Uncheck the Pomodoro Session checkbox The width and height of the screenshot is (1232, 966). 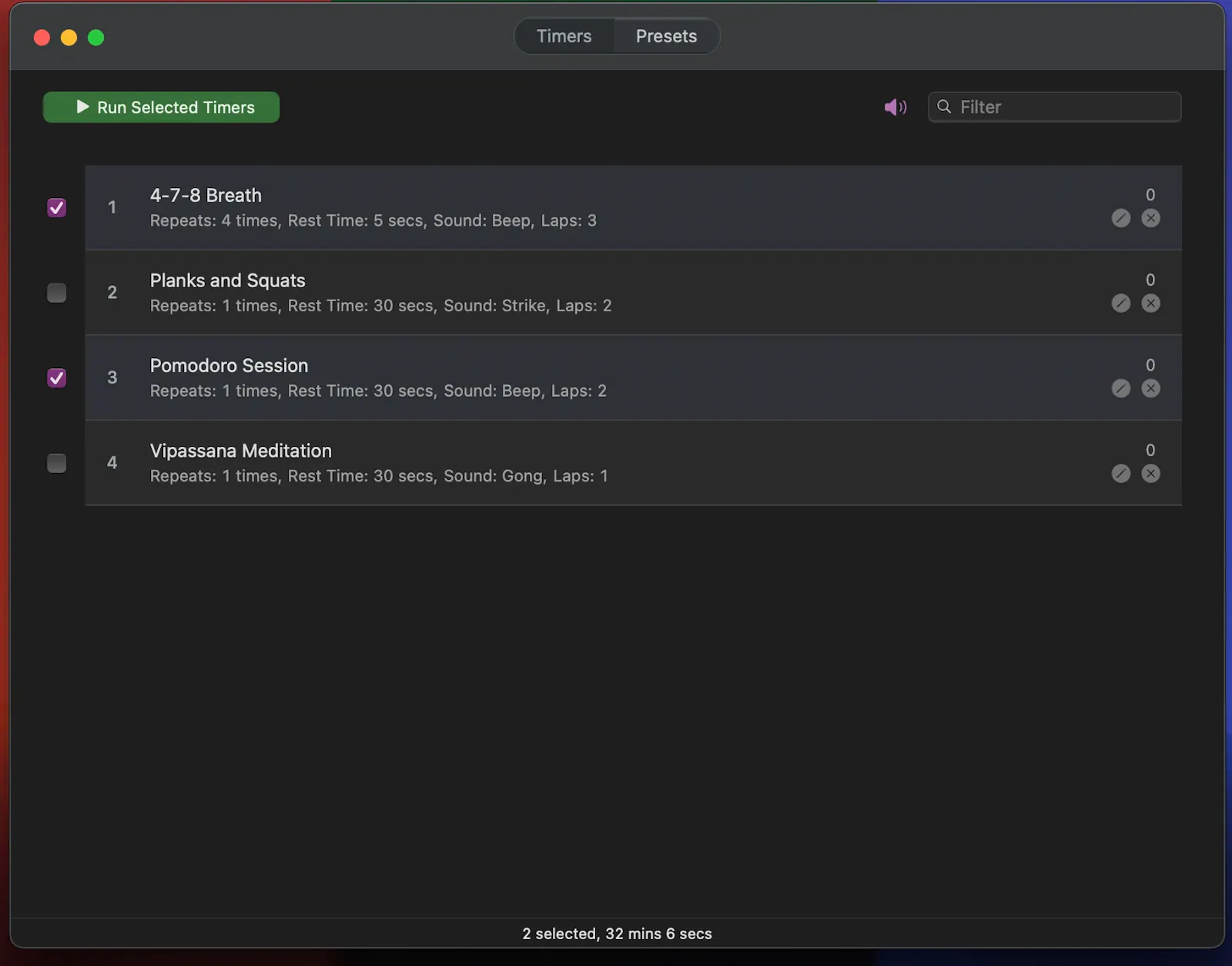(56, 377)
